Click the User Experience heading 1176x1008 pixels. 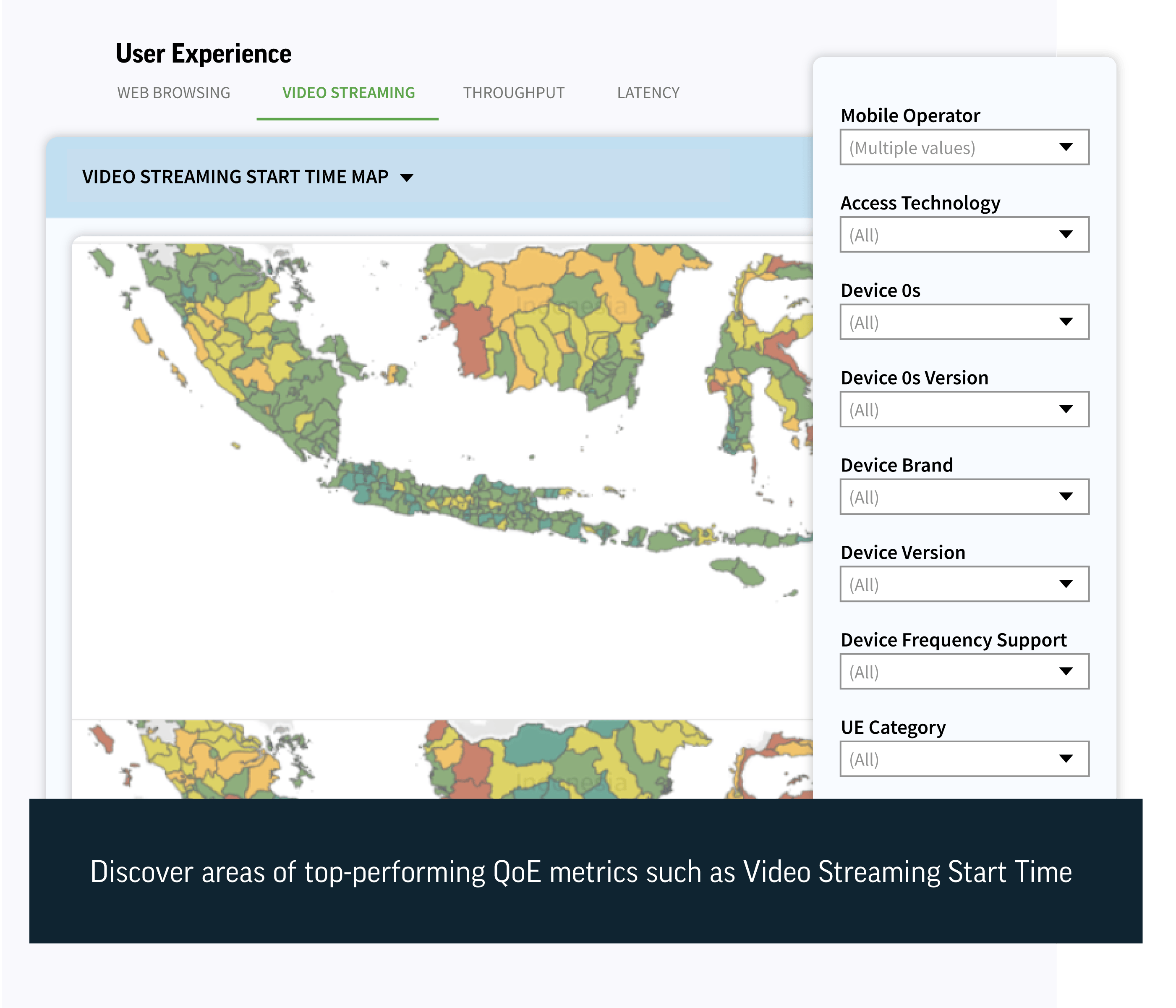pos(203,53)
